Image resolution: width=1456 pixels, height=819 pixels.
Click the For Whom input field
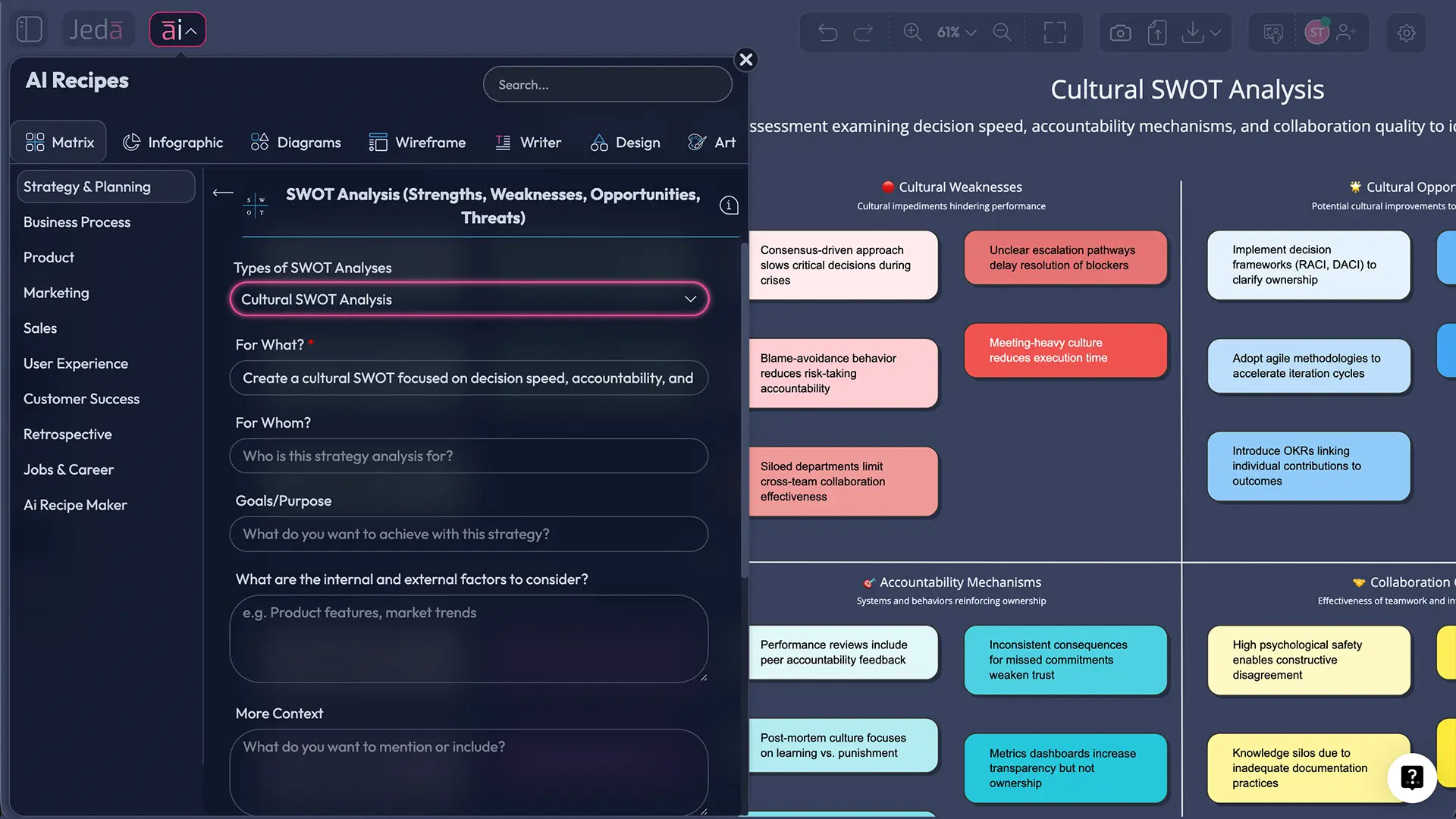(x=469, y=457)
